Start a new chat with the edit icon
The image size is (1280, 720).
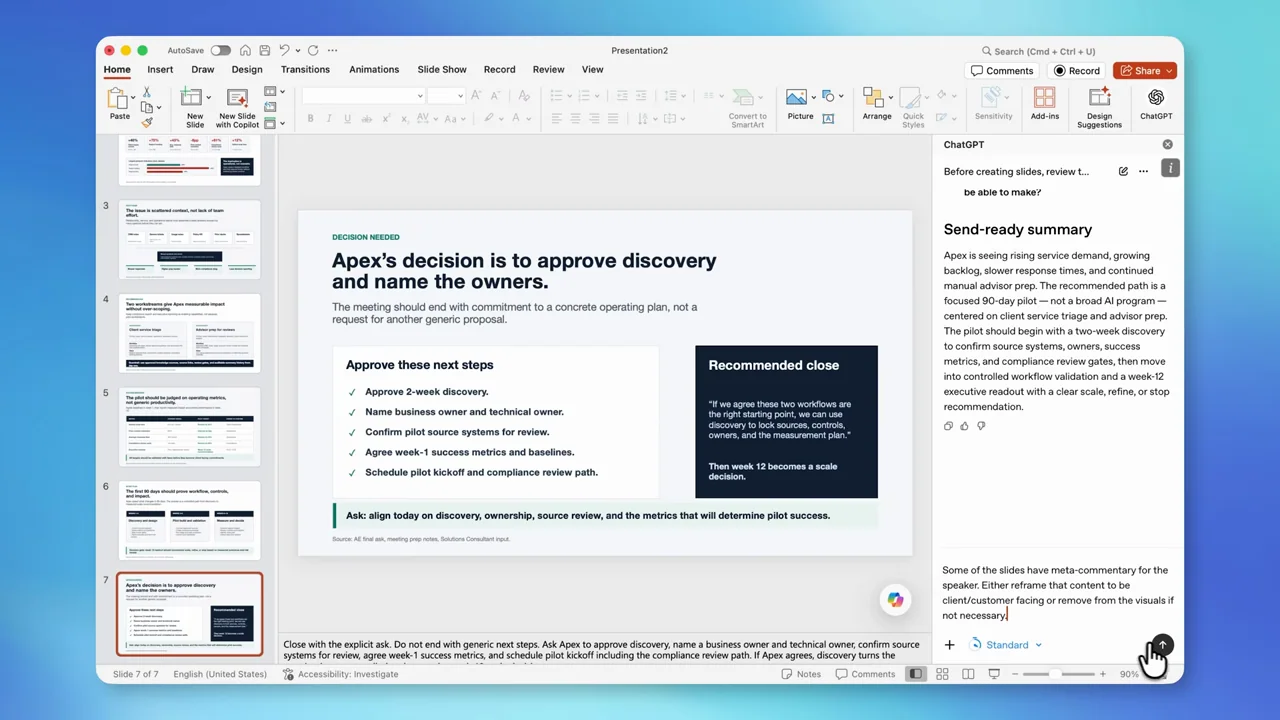pos(1123,171)
